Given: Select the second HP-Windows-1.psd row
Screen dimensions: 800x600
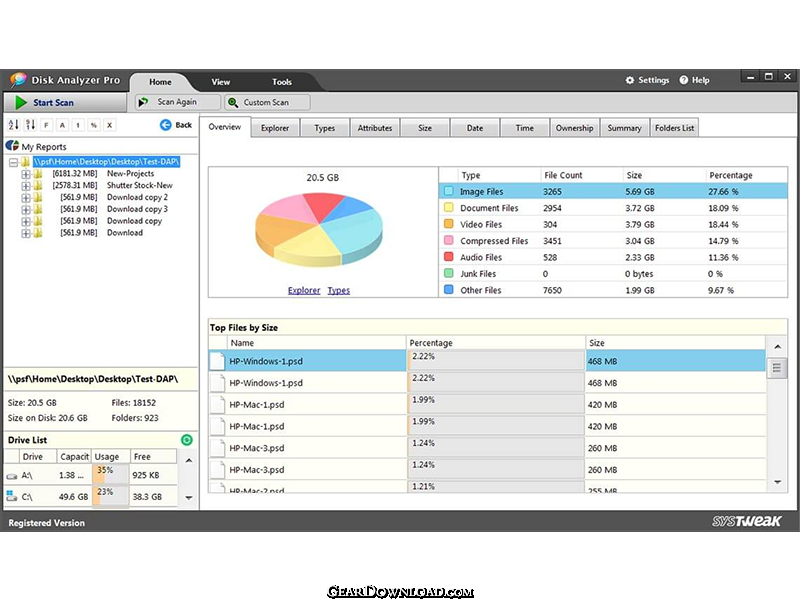Looking at the screenshot, I should tap(488, 383).
